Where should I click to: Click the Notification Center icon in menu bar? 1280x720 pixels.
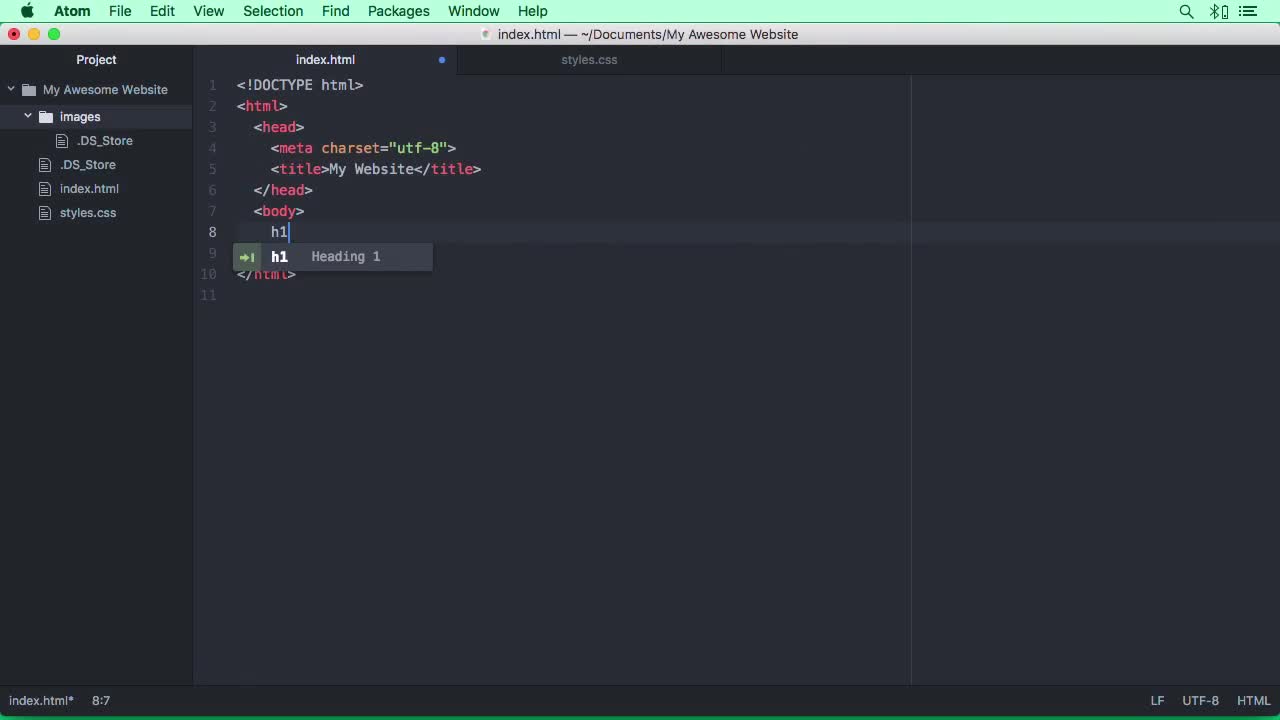click(x=1247, y=11)
